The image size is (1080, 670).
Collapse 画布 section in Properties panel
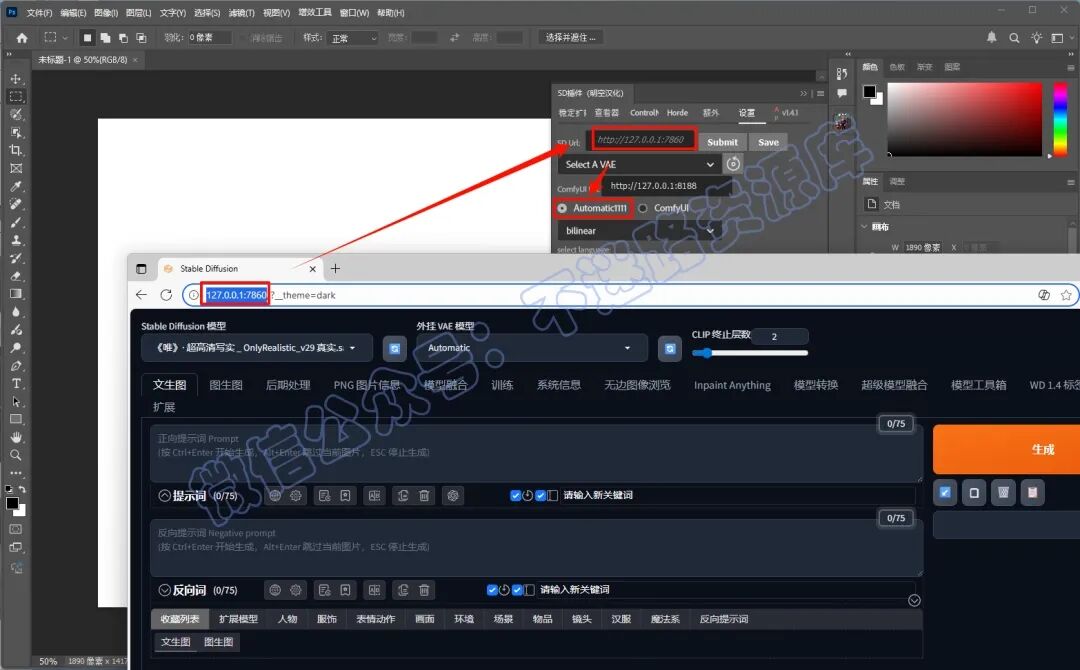[864, 227]
